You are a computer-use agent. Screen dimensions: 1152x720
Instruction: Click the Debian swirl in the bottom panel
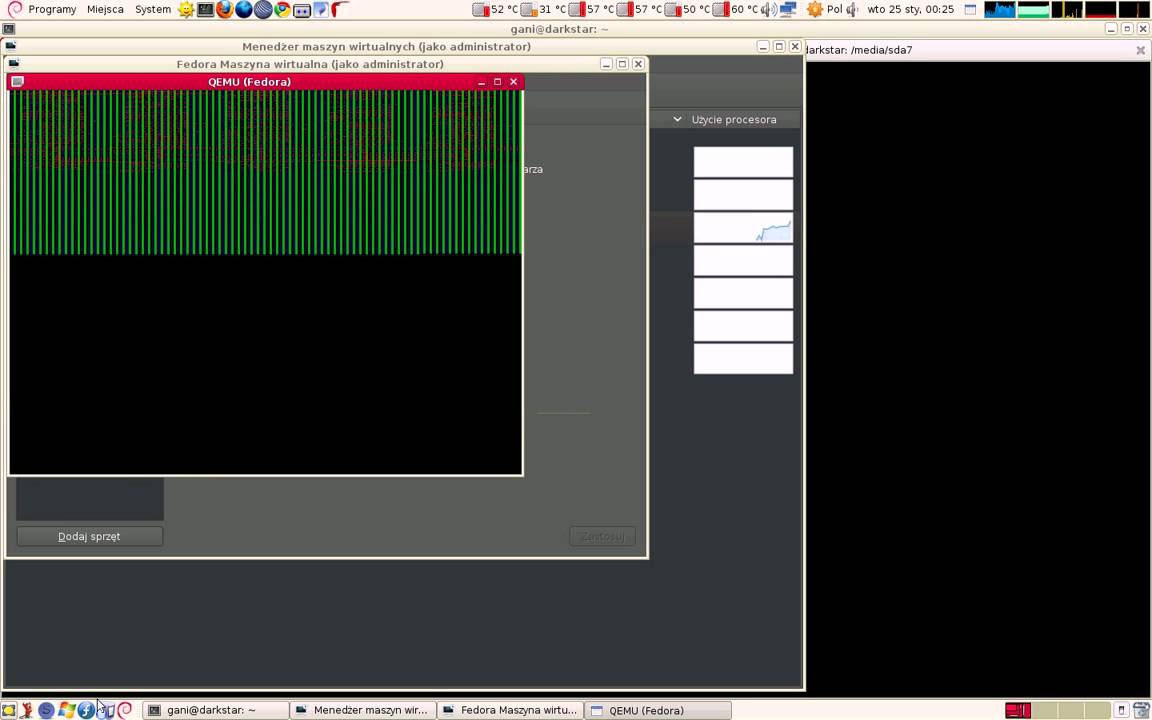pyautogui.click(x=124, y=710)
